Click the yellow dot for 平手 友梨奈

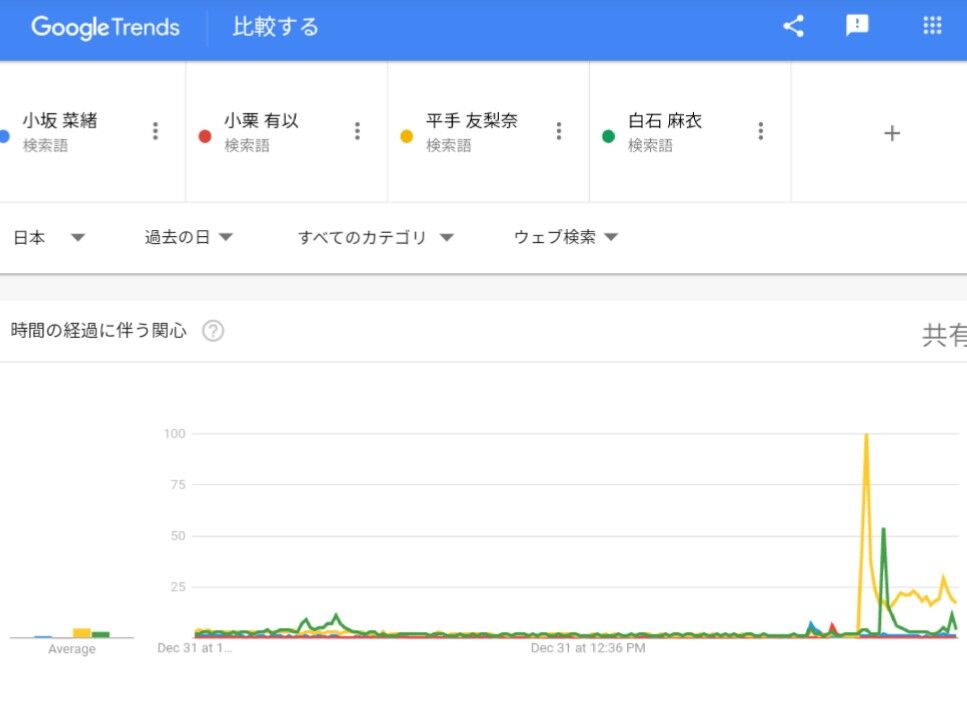tap(407, 136)
